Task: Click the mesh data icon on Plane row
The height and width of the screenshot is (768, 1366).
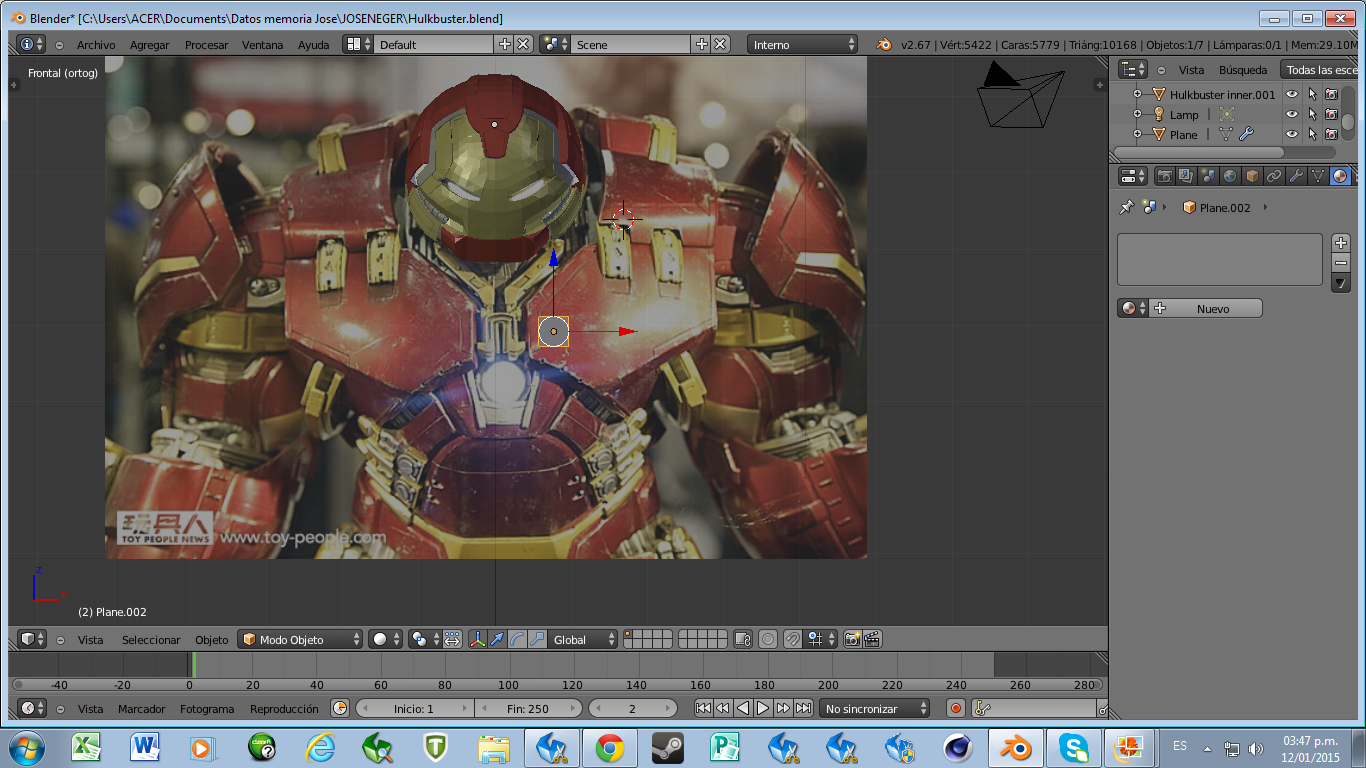Action: point(1226,134)
